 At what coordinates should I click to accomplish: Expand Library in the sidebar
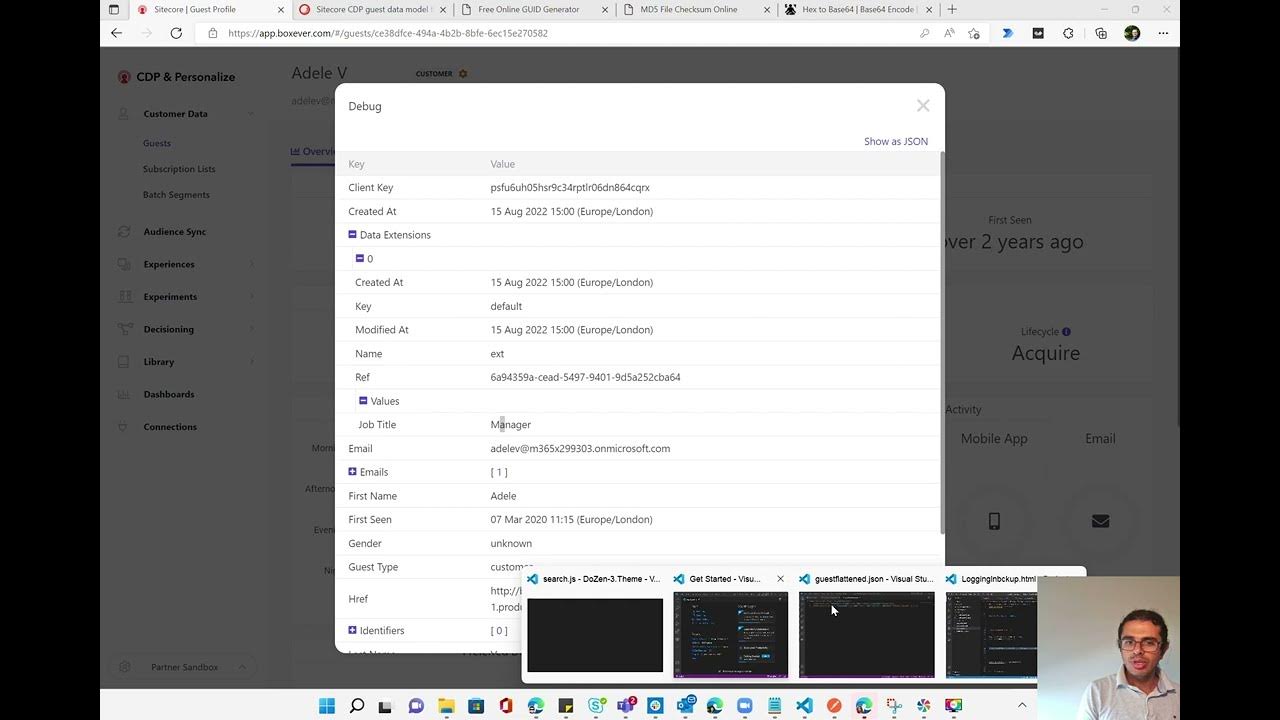click(159, 361)
